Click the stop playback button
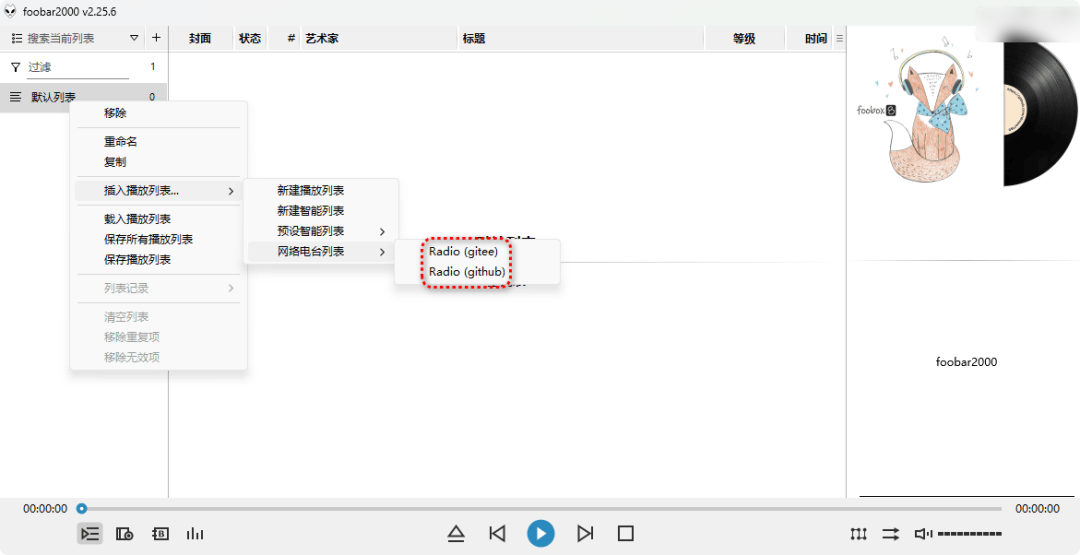1080x555 pixels. point(625,534)
